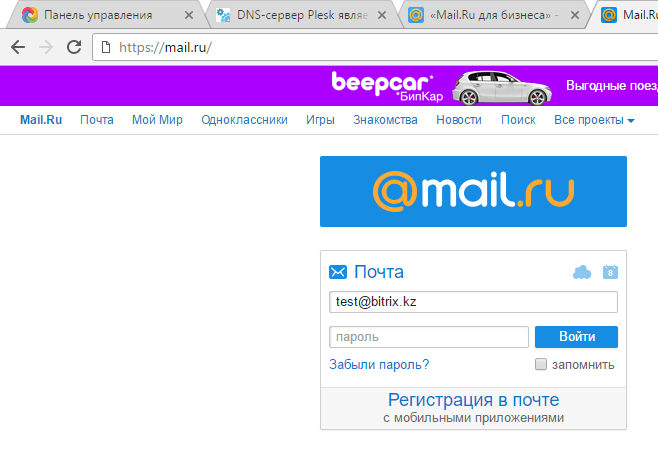The height and width of the screenshot is (455, 658).
Task: Click the browser back arrow
Action: (x=18, y=47)
